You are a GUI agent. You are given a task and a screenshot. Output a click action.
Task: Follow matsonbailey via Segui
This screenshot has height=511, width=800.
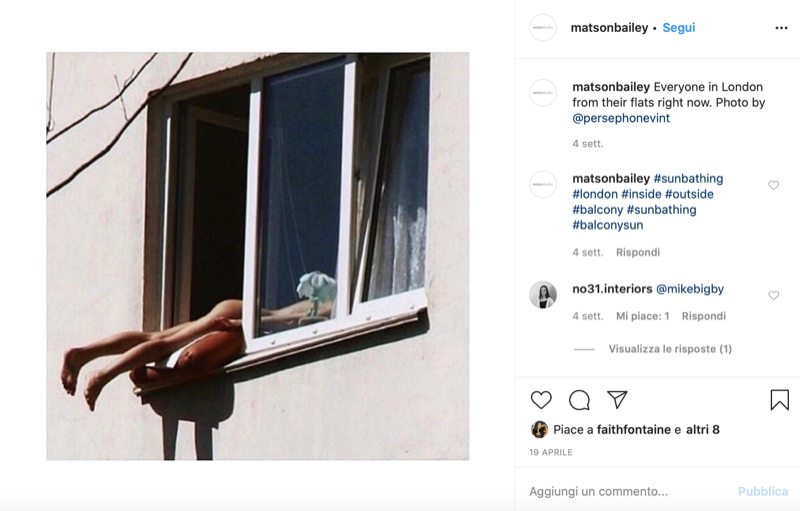click(679, 28)
